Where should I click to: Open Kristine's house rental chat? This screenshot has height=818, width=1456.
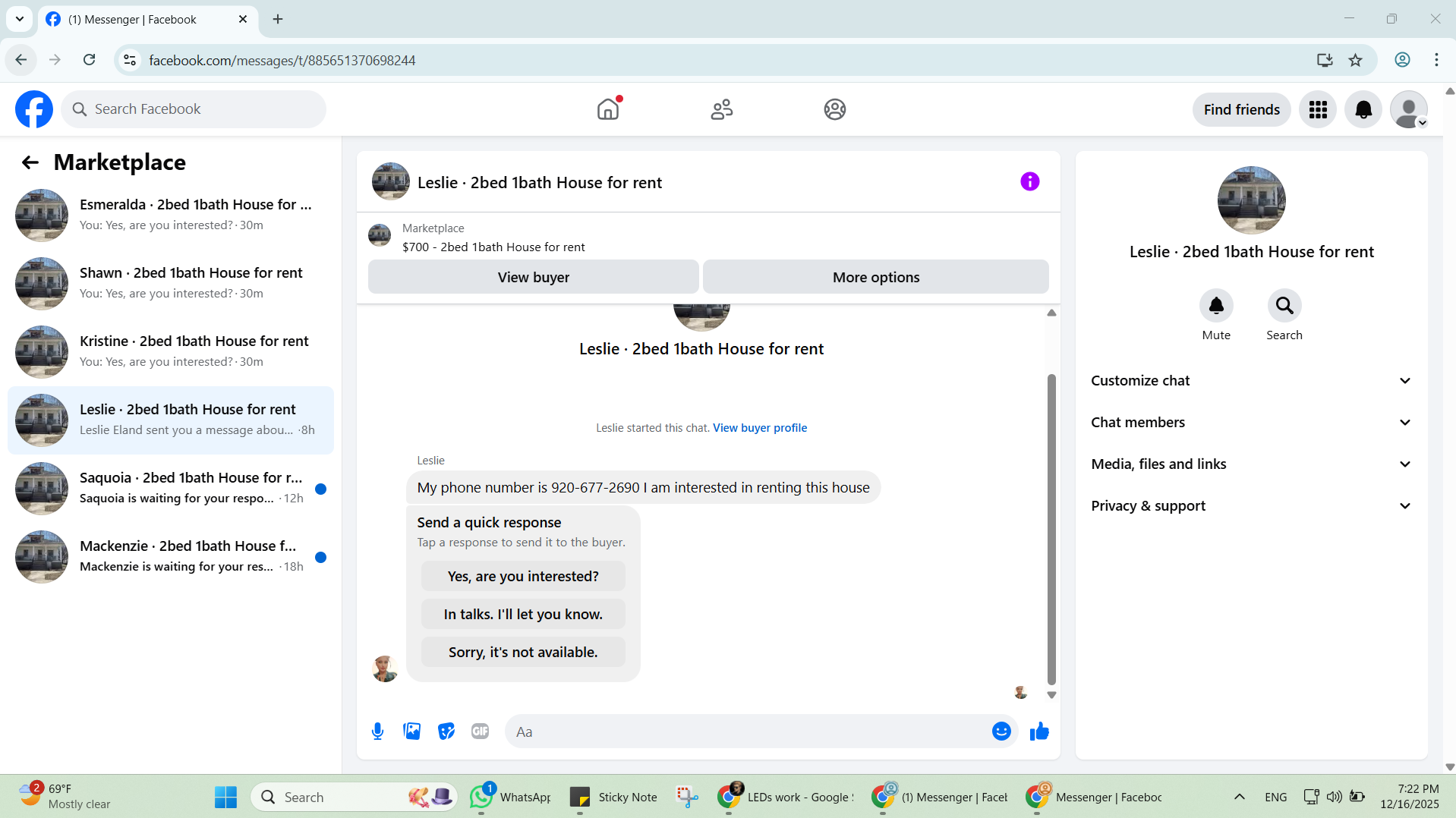point(171,352)
